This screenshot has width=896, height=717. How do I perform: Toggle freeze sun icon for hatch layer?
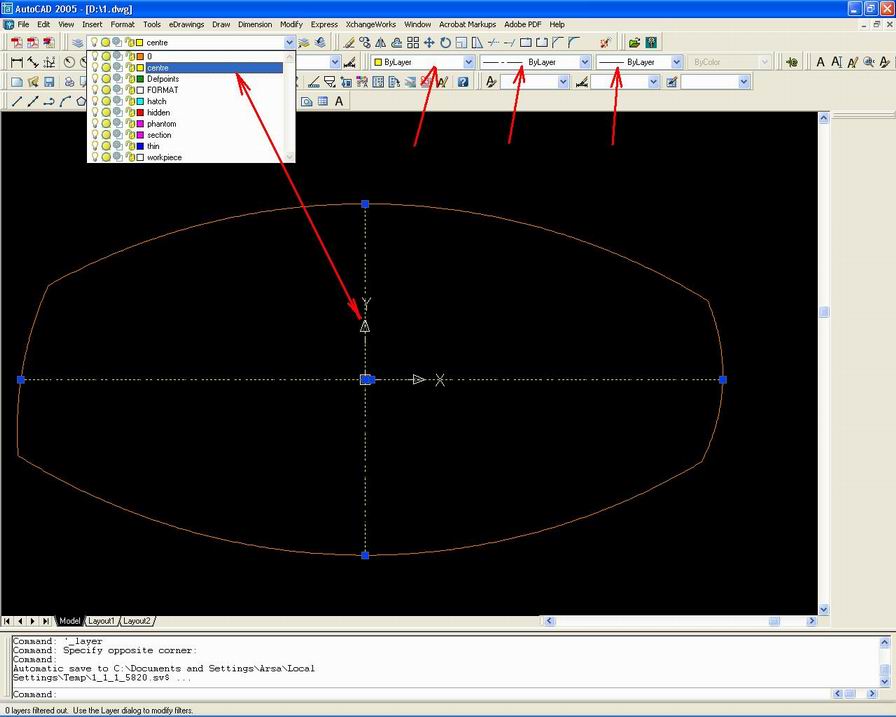coord(106,102)
